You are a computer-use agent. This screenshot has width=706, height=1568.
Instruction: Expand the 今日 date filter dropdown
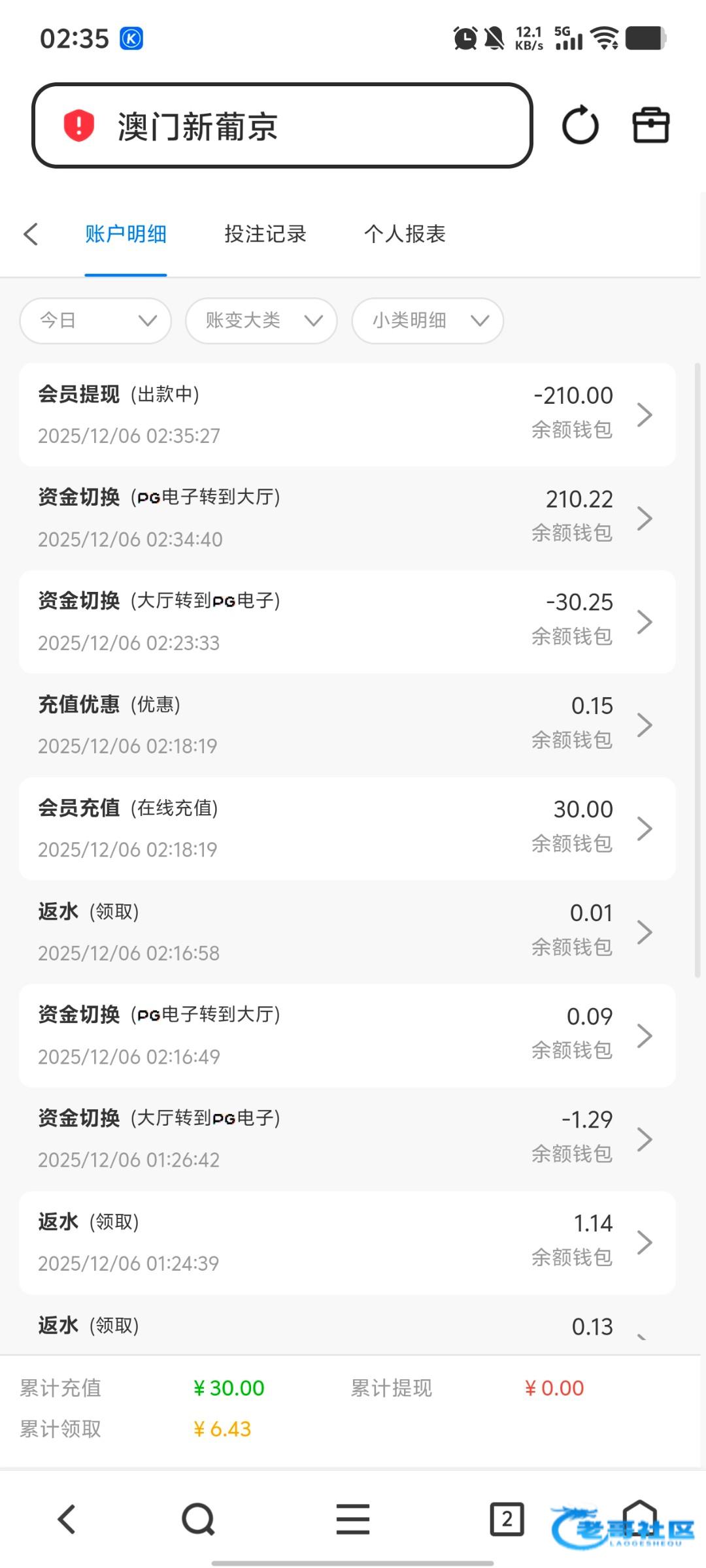tap(95, 320)
